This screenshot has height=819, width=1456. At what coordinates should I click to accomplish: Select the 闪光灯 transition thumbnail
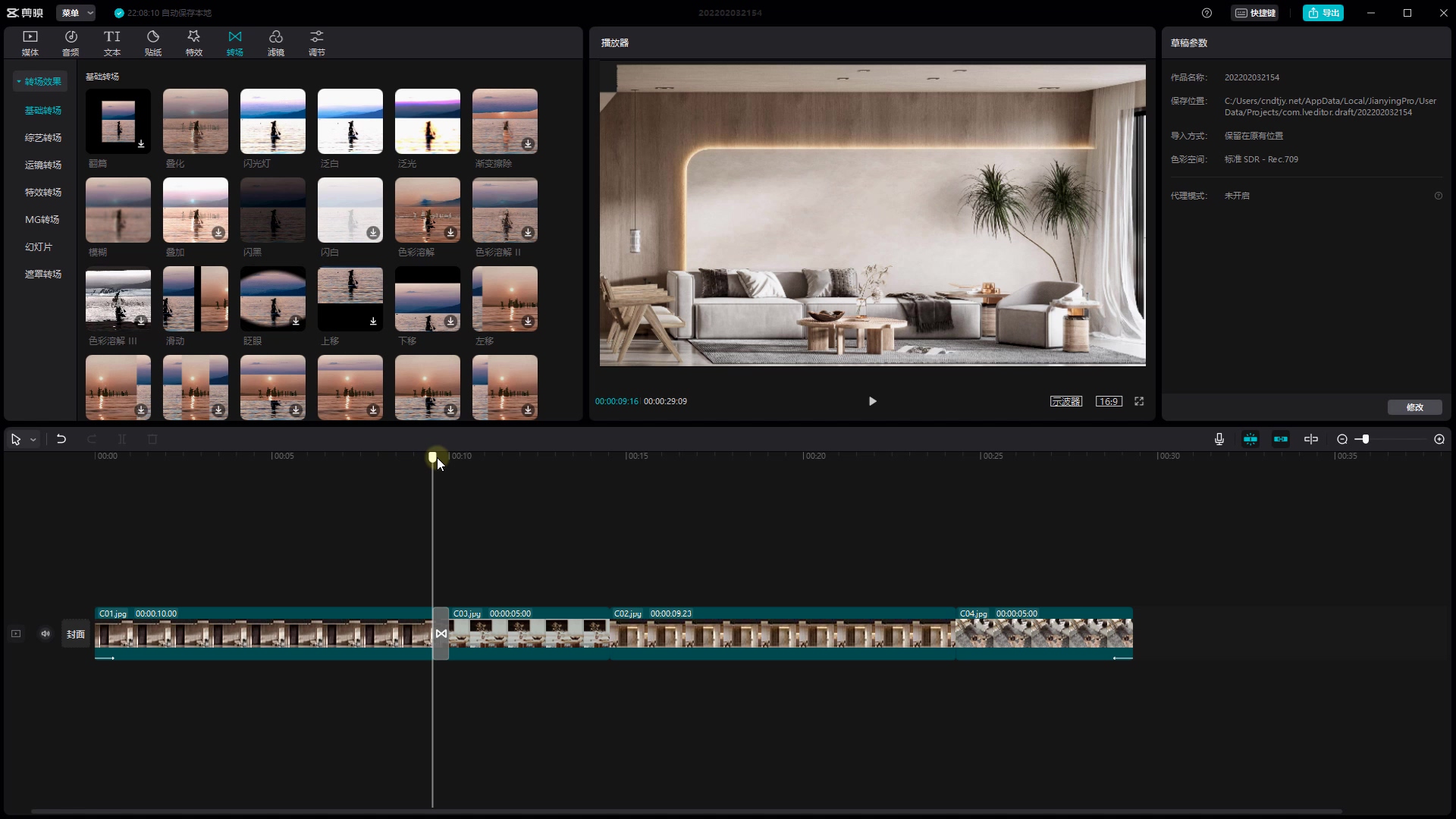click(x=273, y=121)
